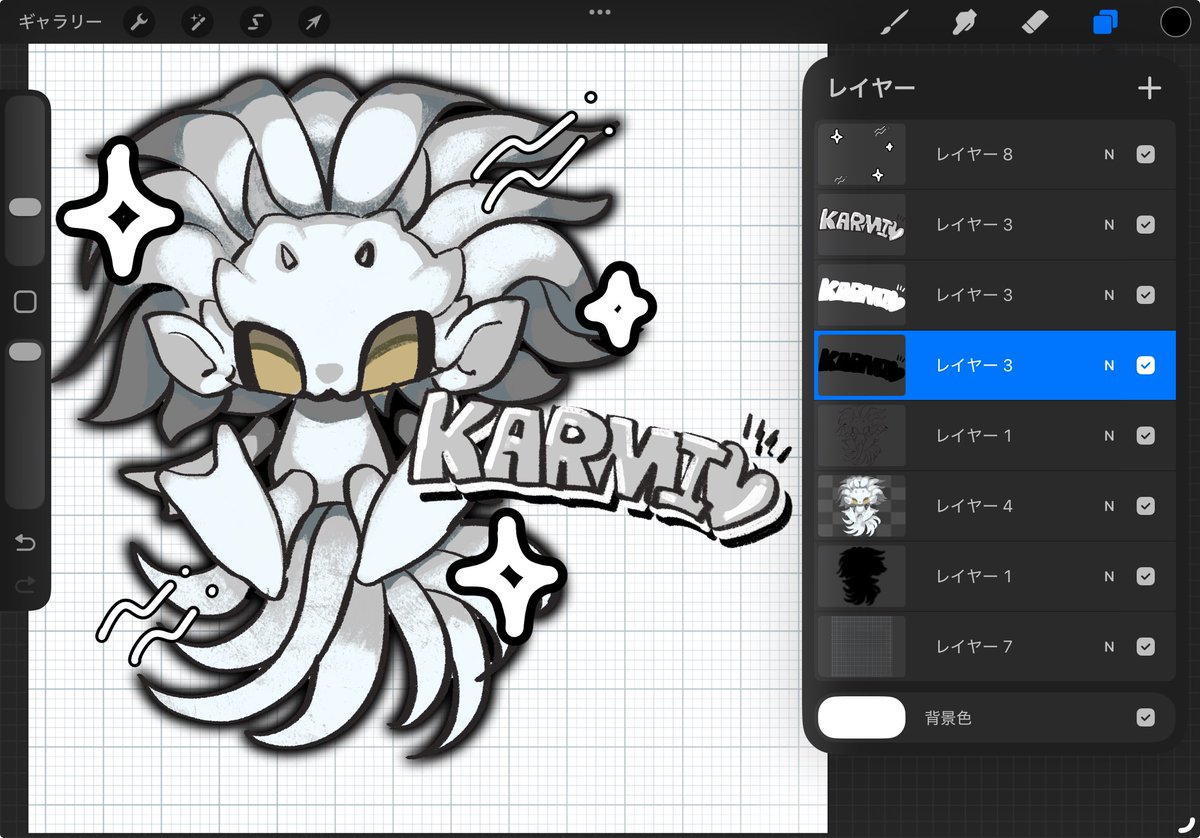
Task: Hide レイヤー 1 with black silhouette thumbnail
Action: 1146,577
